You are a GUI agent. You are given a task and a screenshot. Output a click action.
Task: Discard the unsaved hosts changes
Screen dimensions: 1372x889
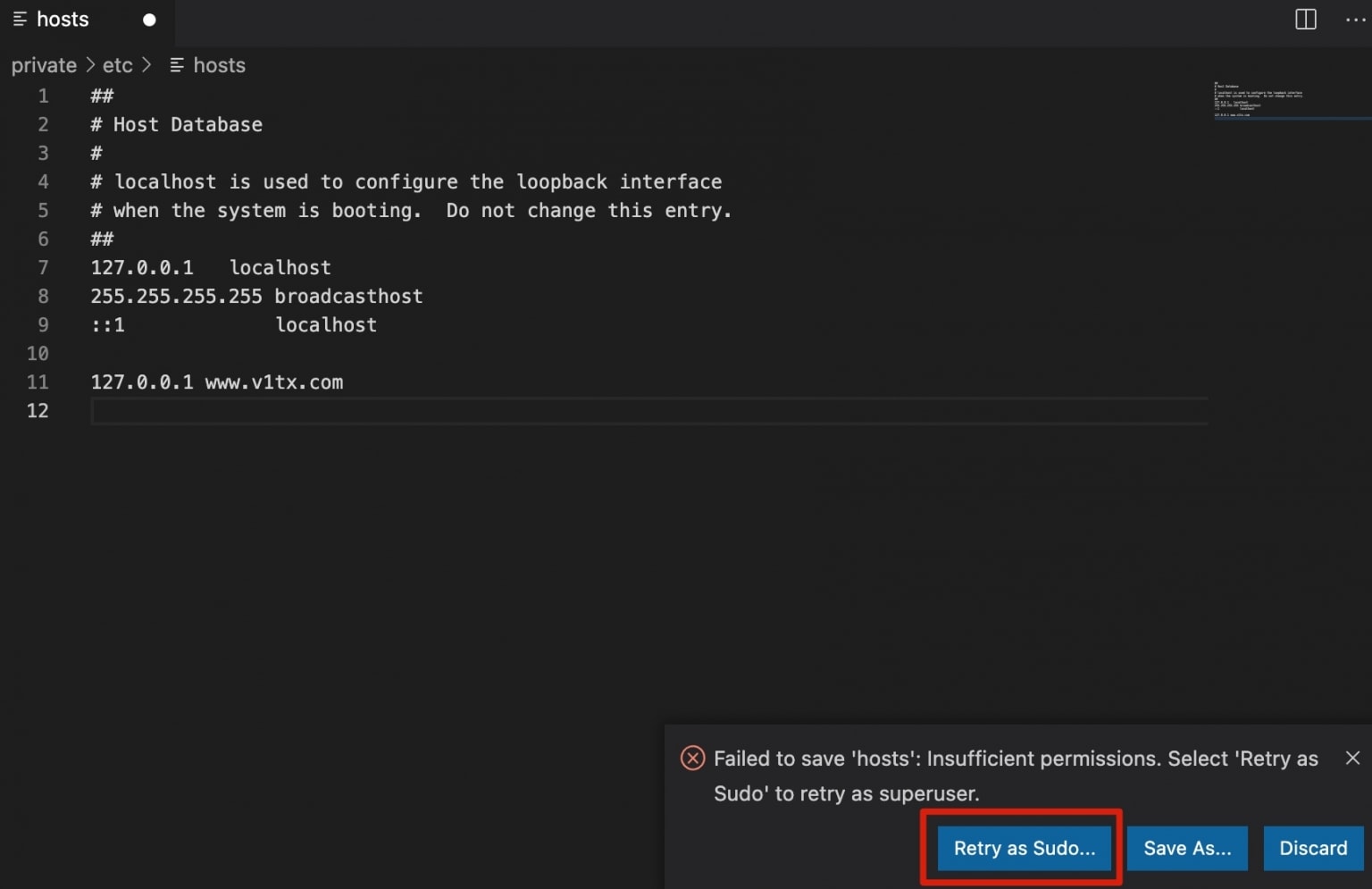[1312, 848]
